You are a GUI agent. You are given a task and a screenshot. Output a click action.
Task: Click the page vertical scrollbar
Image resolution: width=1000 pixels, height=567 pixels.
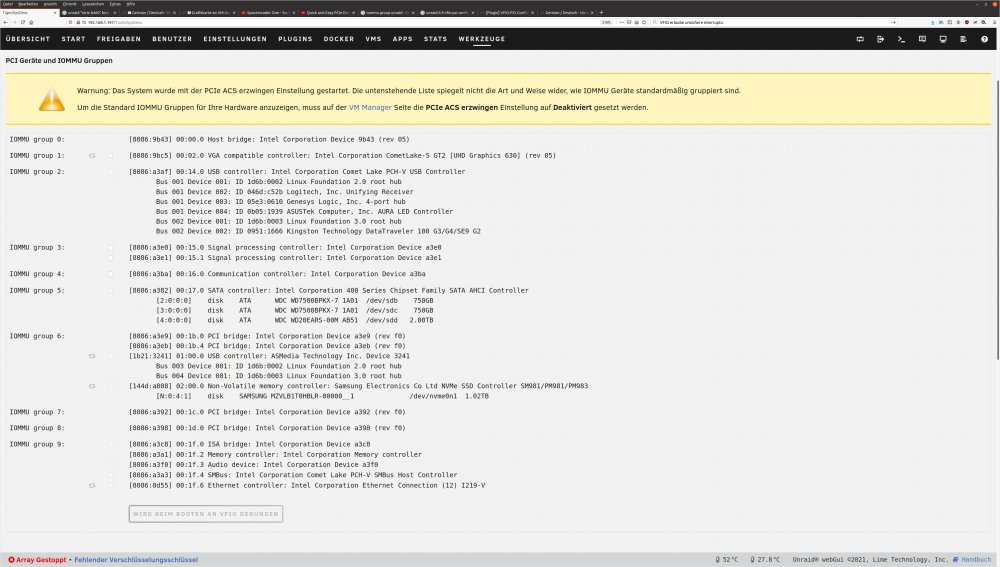pyautogui.click(x=996, y=220)
